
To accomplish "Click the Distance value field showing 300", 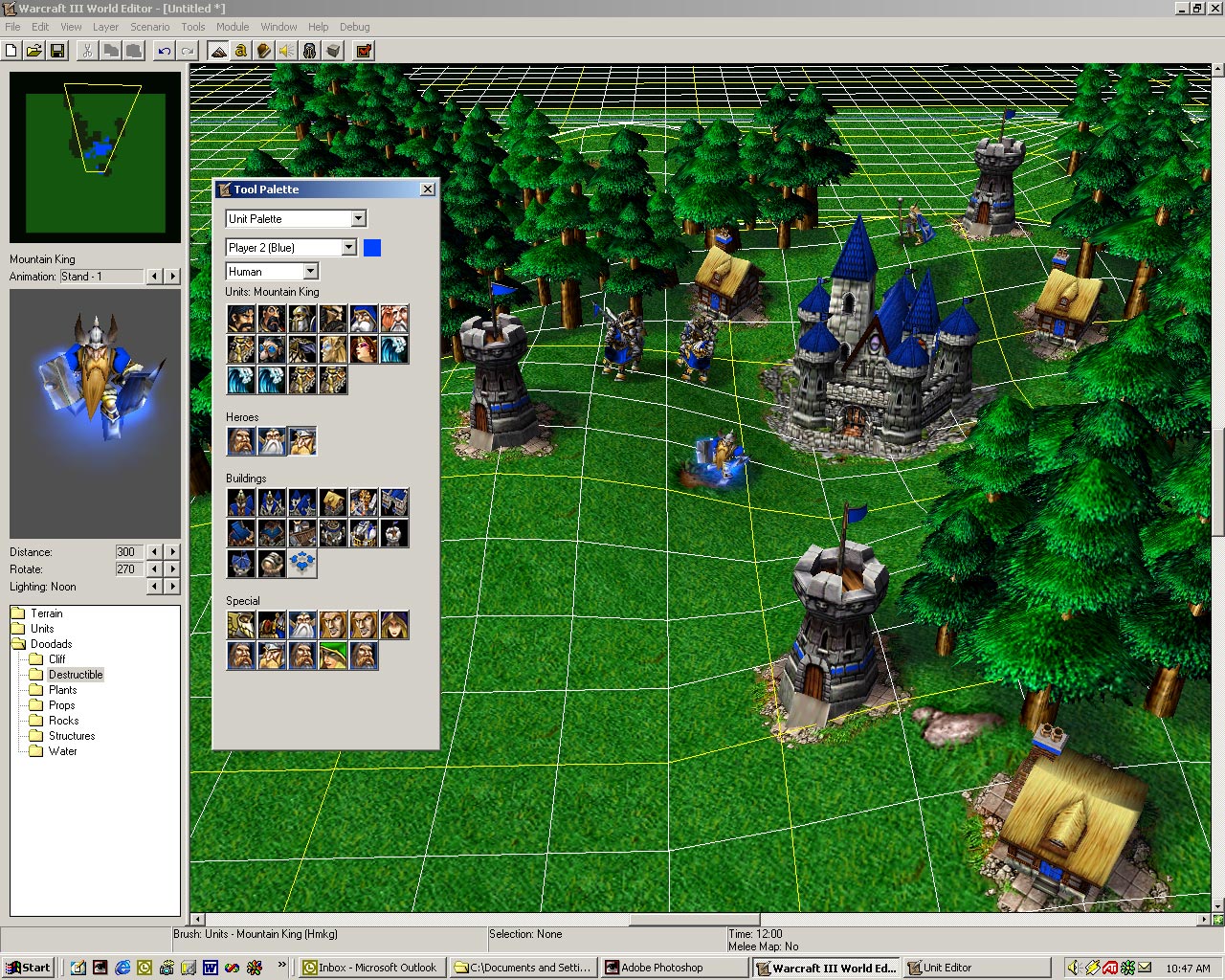I will click(x=128, y=552).
